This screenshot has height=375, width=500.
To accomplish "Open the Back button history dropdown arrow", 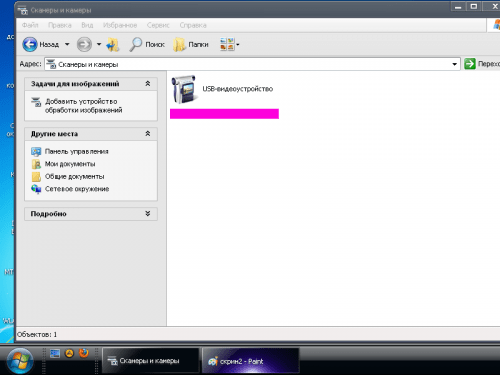I will [x=67, y=44].
